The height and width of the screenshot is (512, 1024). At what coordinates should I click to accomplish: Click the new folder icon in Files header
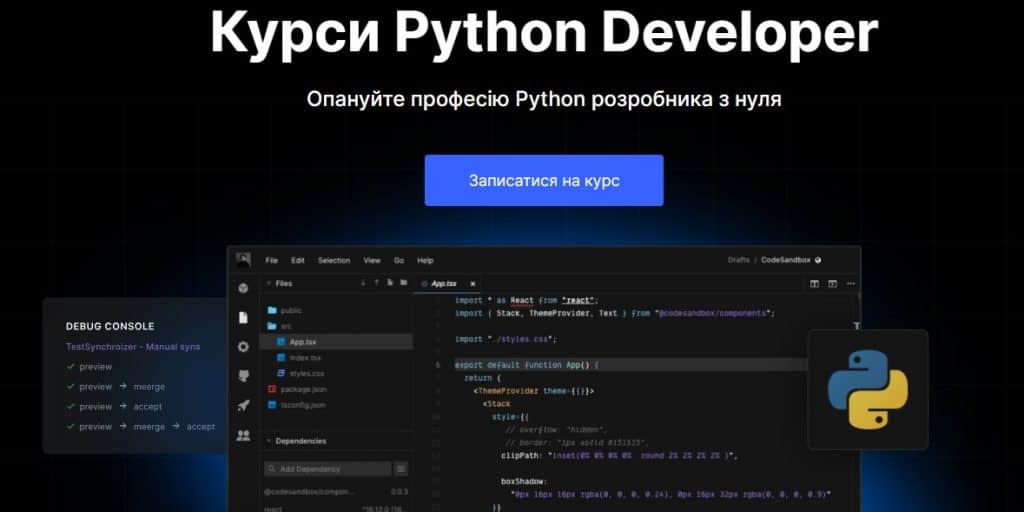404,283
